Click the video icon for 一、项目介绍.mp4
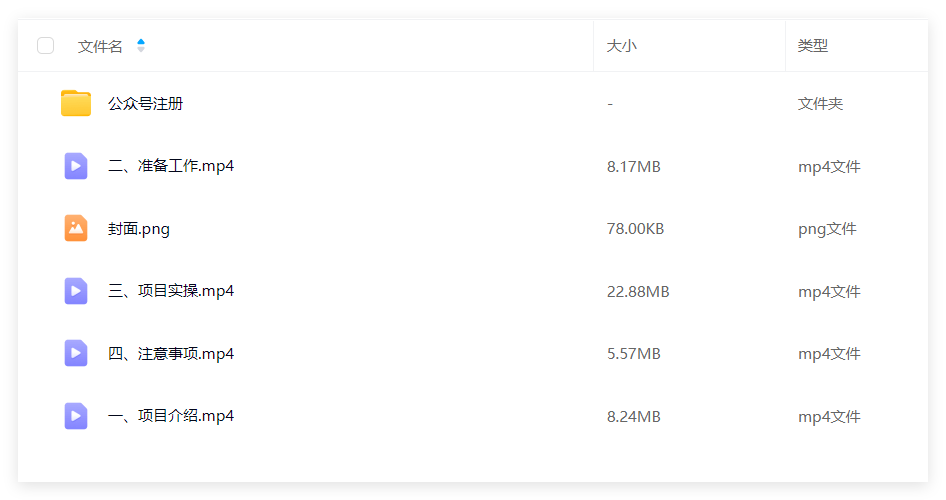The height and width of the screenshot is (500, 946). click(x=76, y=416)
